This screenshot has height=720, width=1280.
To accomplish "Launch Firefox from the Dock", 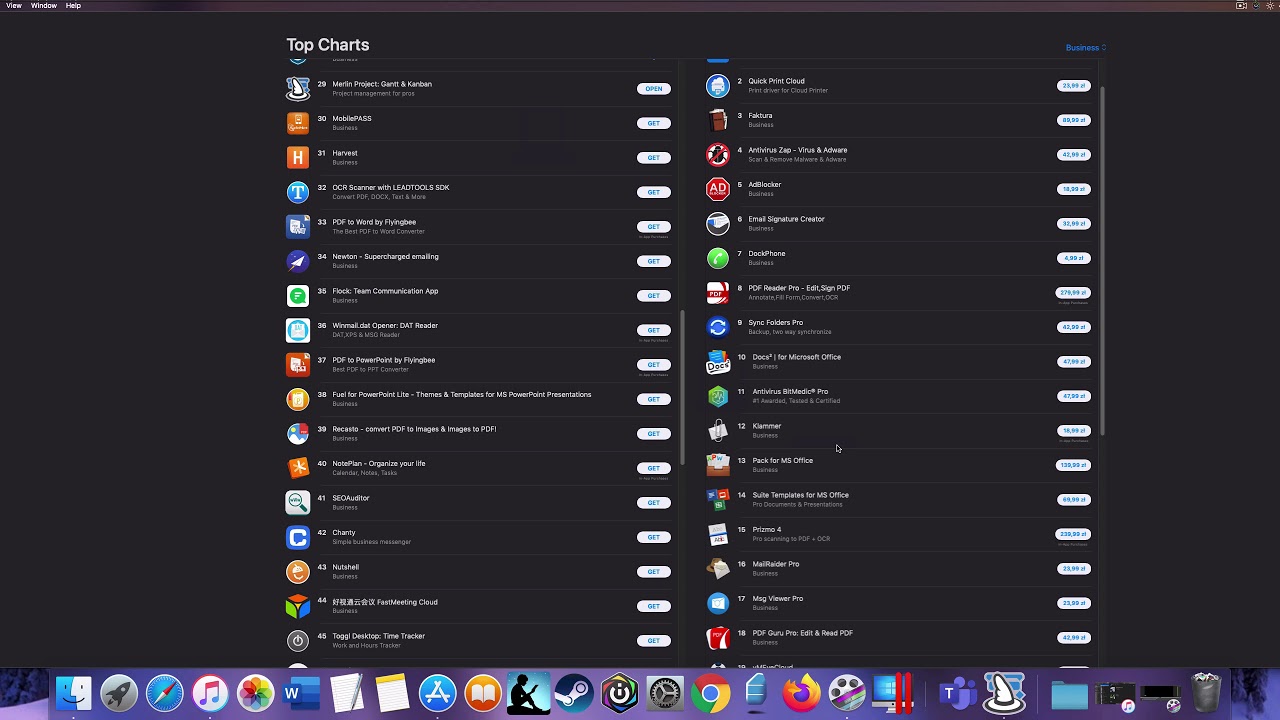I will coord(801,693).
